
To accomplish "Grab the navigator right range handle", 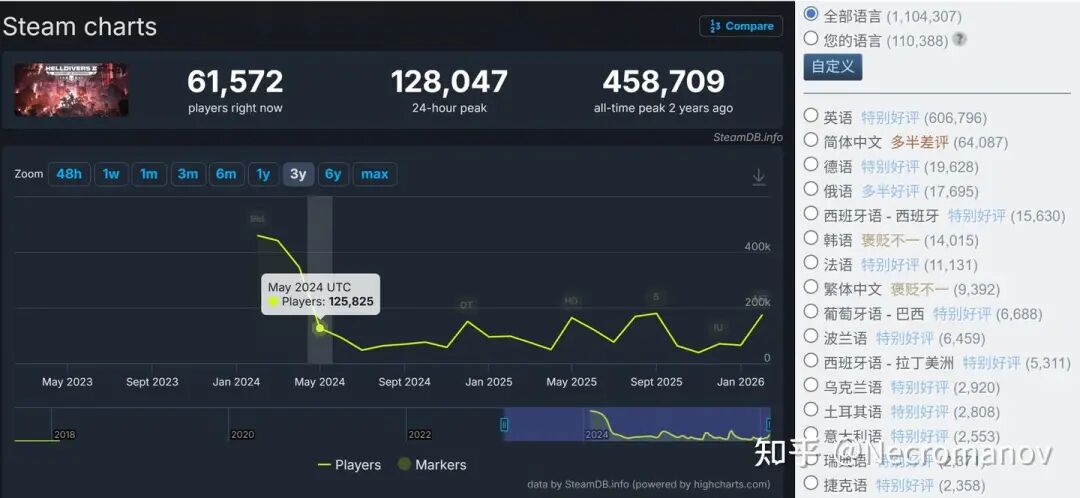I will point(769,425).
